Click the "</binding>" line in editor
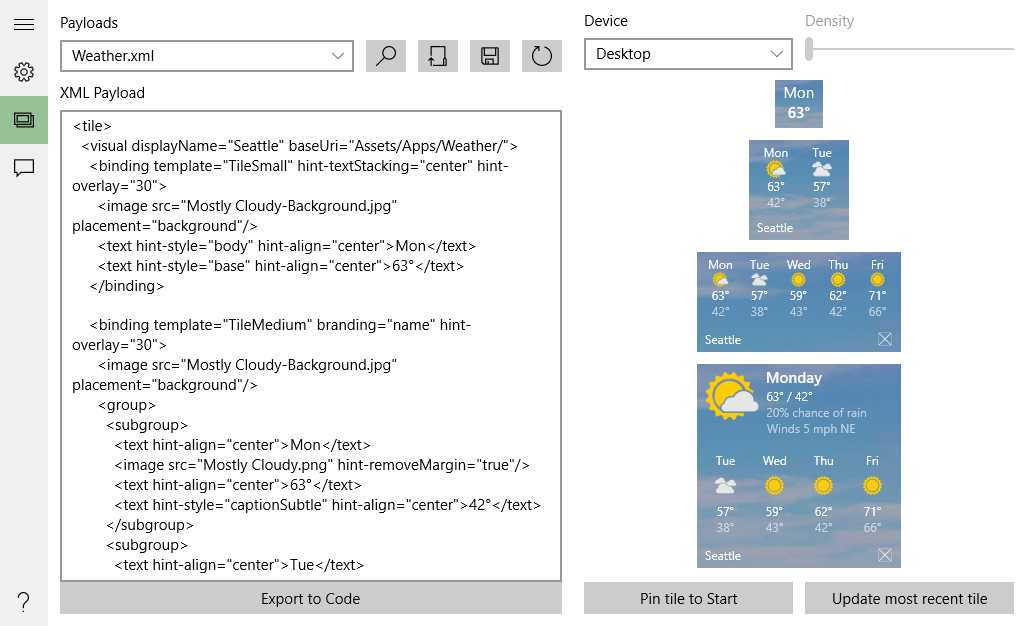The image size is (1024, 626). coord(127,286)
